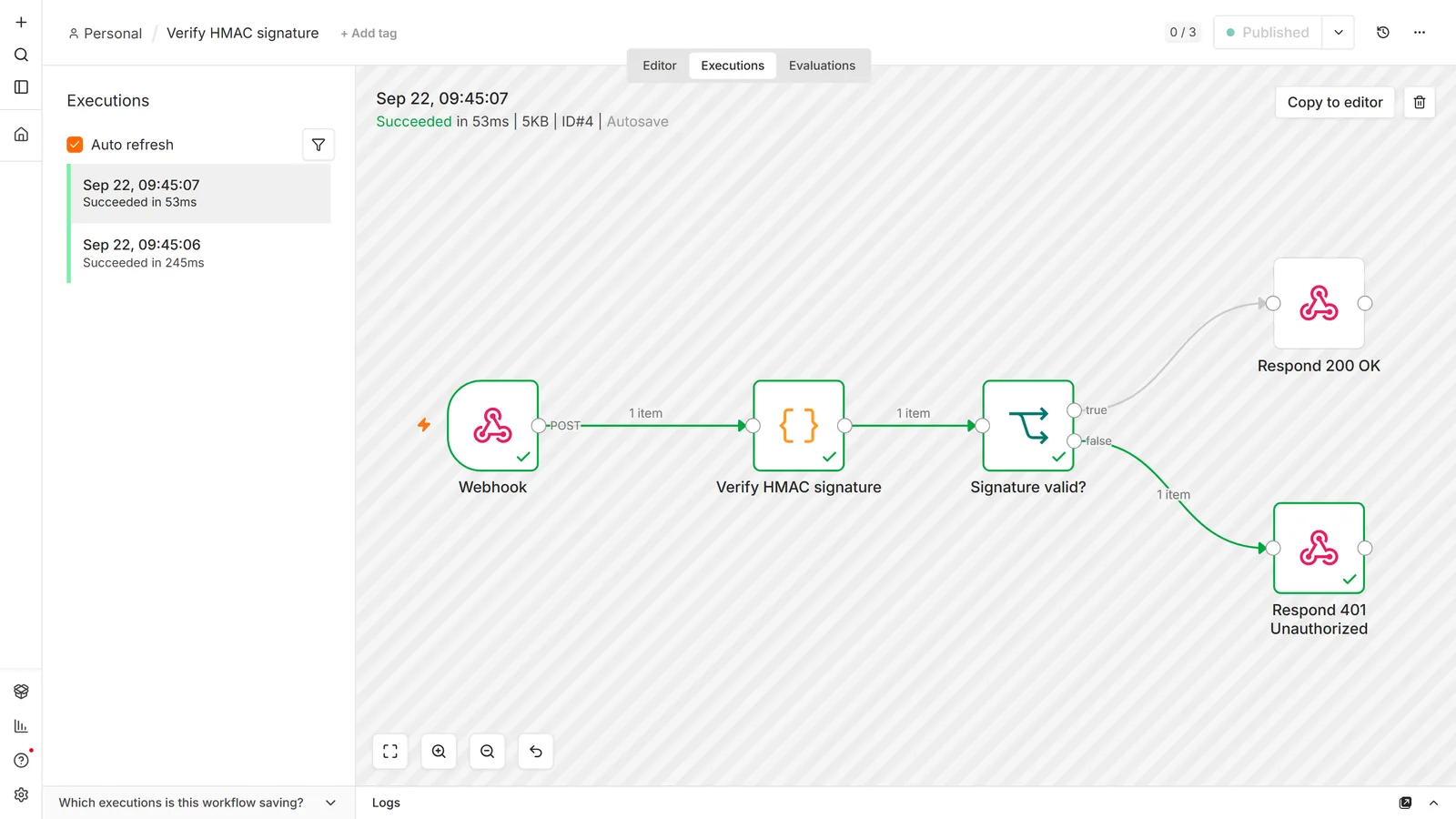The height and width of the screenshot is (819, 1456).
Task: Toggle the sidebar panel icon
Action: click(21, 87)
